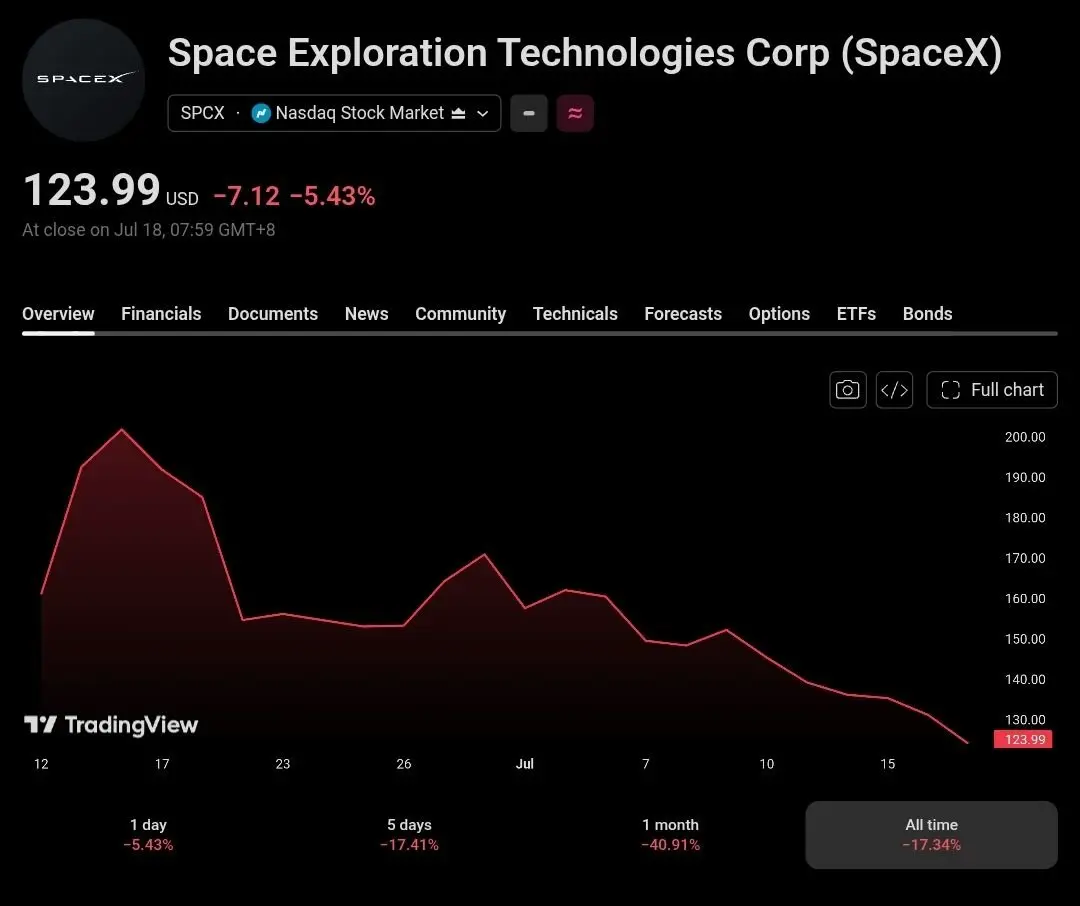
Task: Select the 1 month range
Action: click(670, 834)
